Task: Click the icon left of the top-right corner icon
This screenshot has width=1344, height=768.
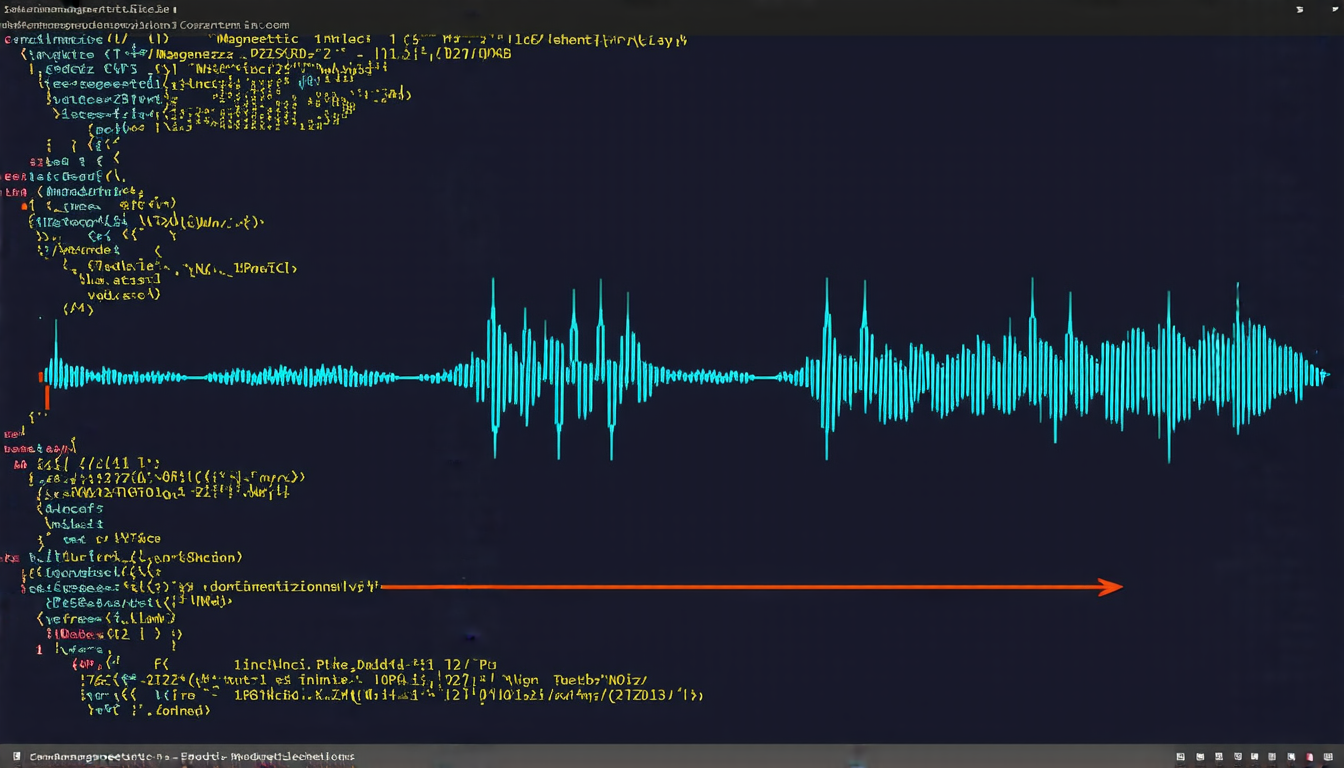Action: pyautogui.click(x=1299, y=9)
